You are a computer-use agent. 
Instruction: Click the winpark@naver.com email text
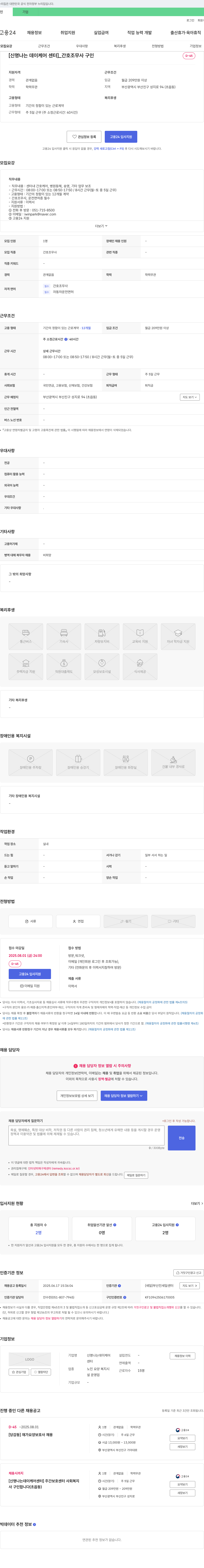point(40,214)
